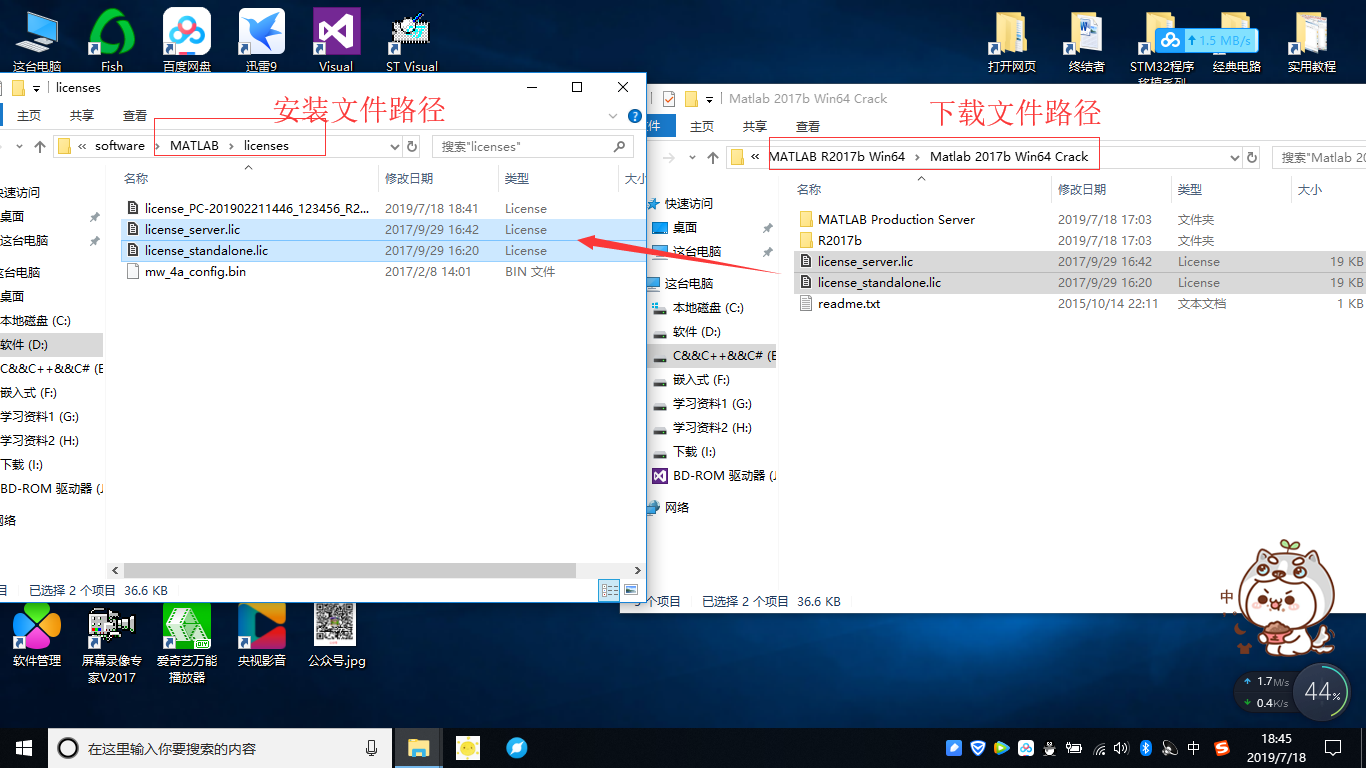
Task: Open 软件管理 desktop icon
Action: tap(37, 635)
